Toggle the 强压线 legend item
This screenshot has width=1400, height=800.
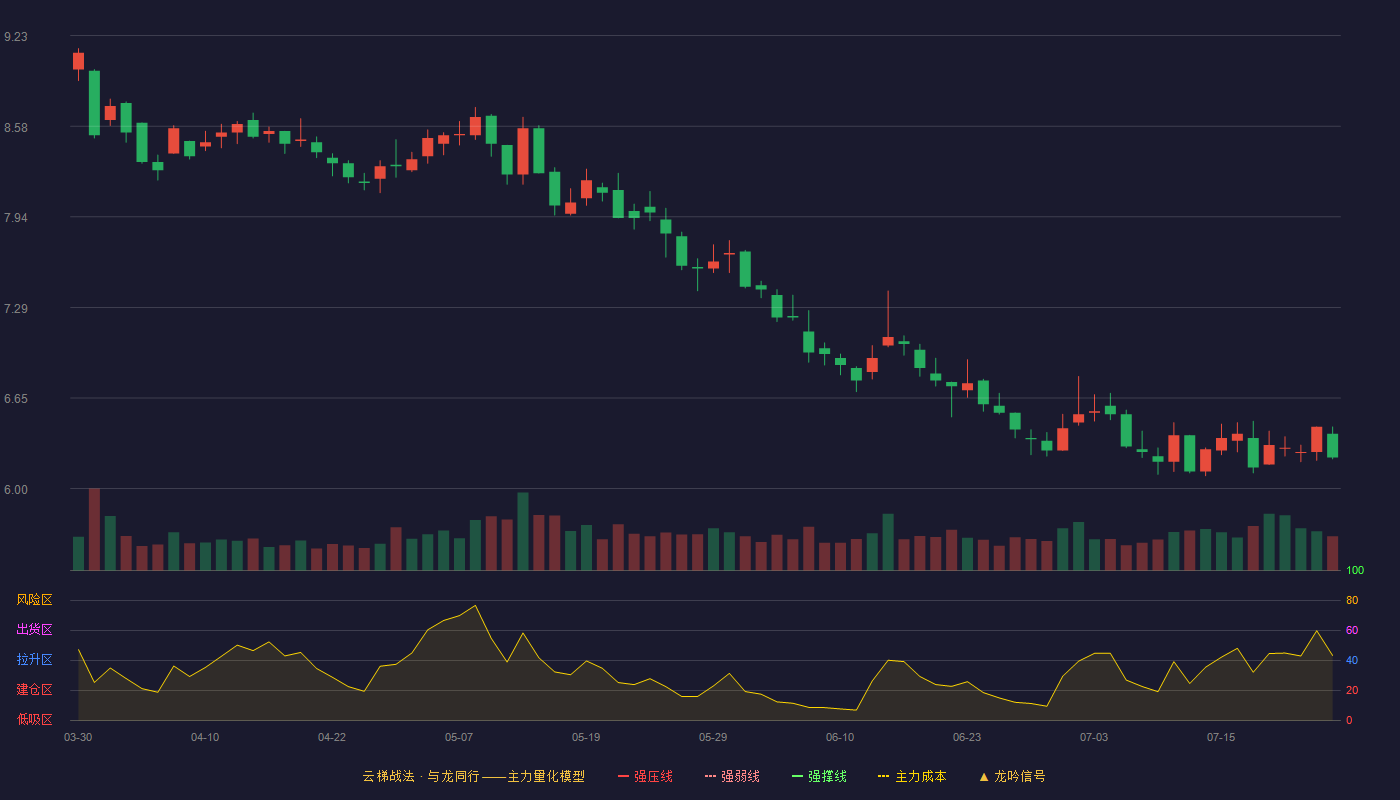(x=645, y=776)
